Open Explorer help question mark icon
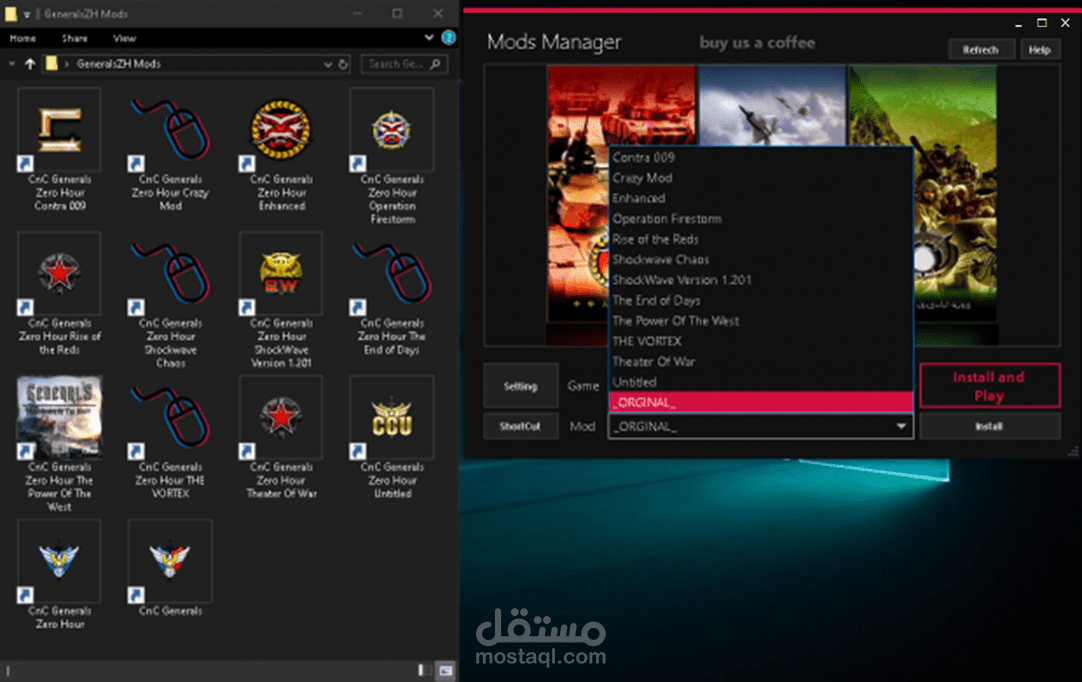Image resolution: width=1082 pixels, height=682 pixels. [449, 38]
